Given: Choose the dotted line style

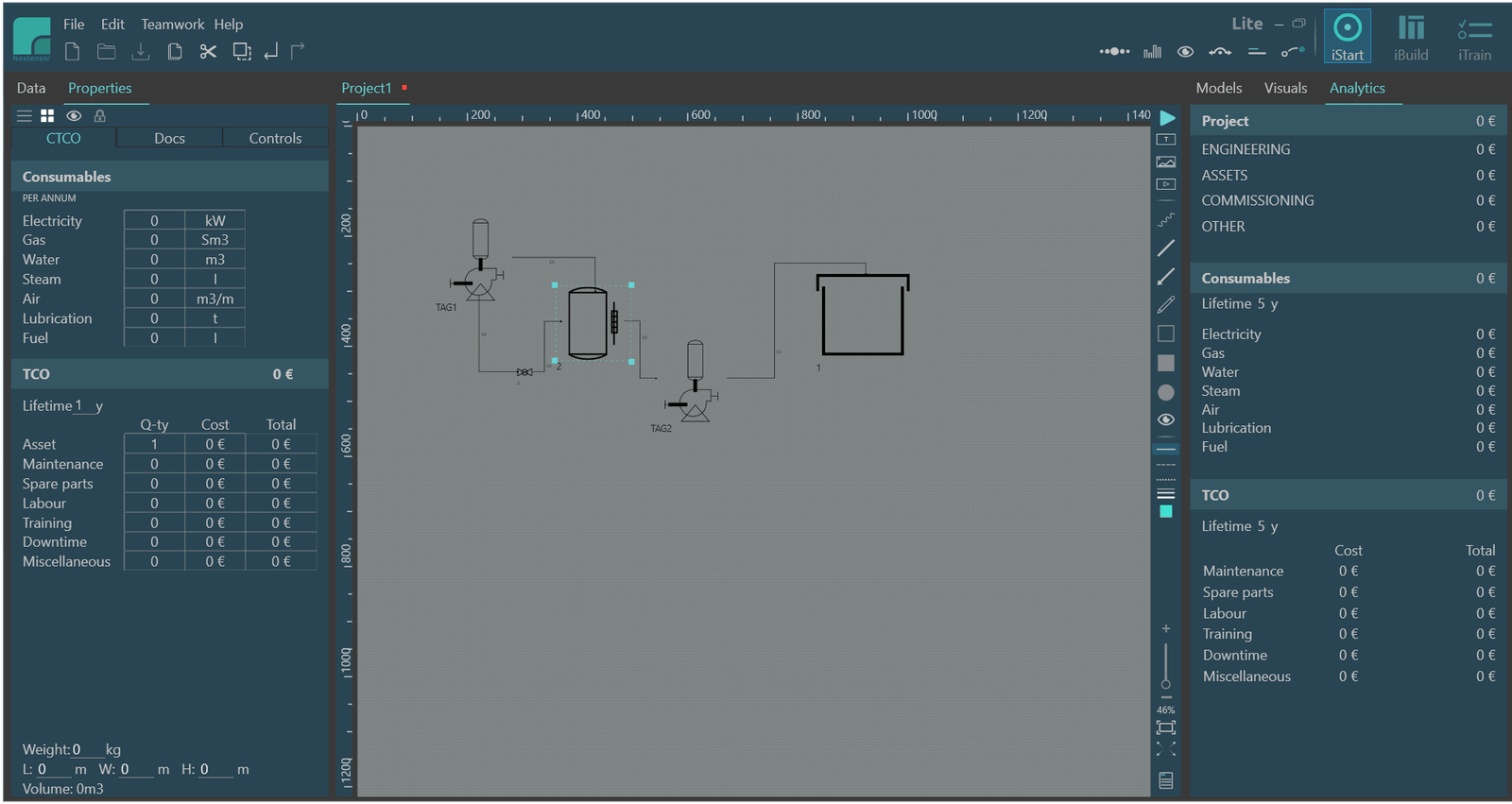Looking at the screenshot, I should coord(1166,480).
